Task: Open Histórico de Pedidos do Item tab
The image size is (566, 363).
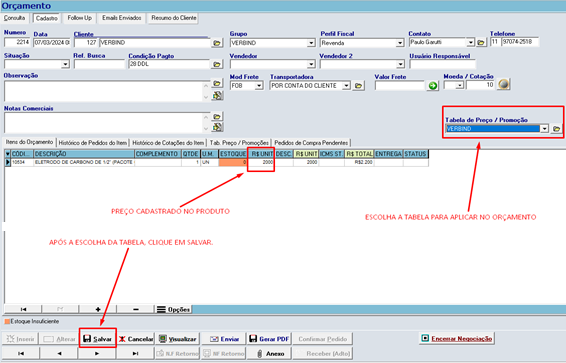Action: point(93,143)
